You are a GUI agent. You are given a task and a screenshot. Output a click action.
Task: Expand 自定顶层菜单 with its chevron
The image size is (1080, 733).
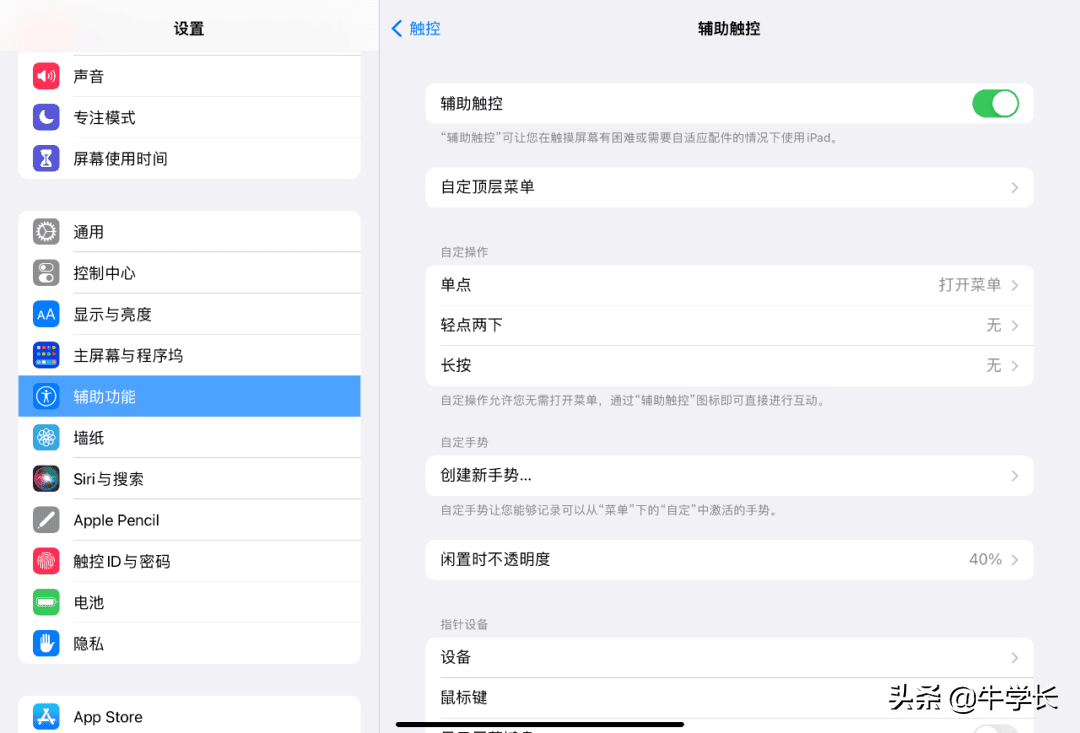(x=1014, y=188)
